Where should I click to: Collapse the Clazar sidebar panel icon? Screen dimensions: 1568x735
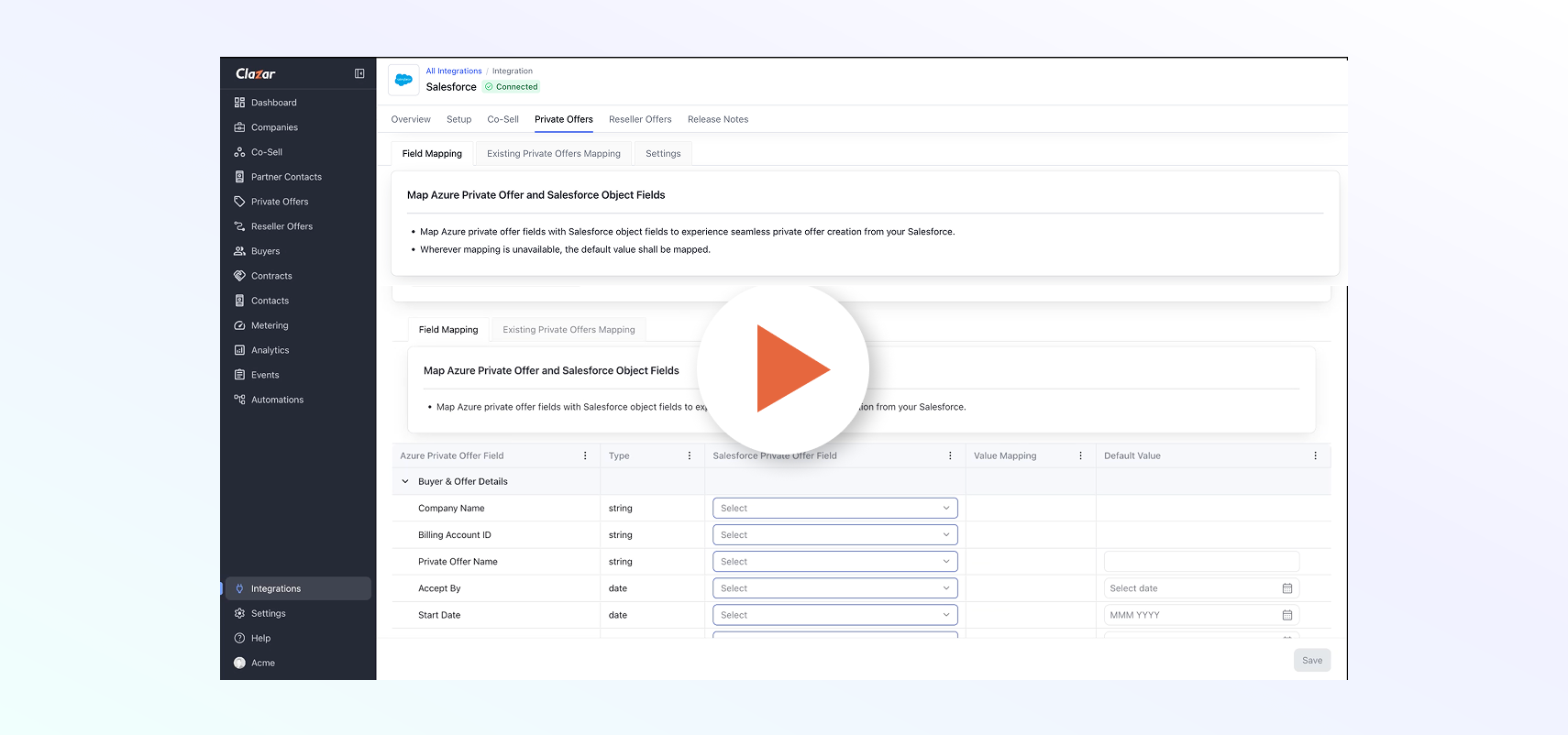[359, 73]
